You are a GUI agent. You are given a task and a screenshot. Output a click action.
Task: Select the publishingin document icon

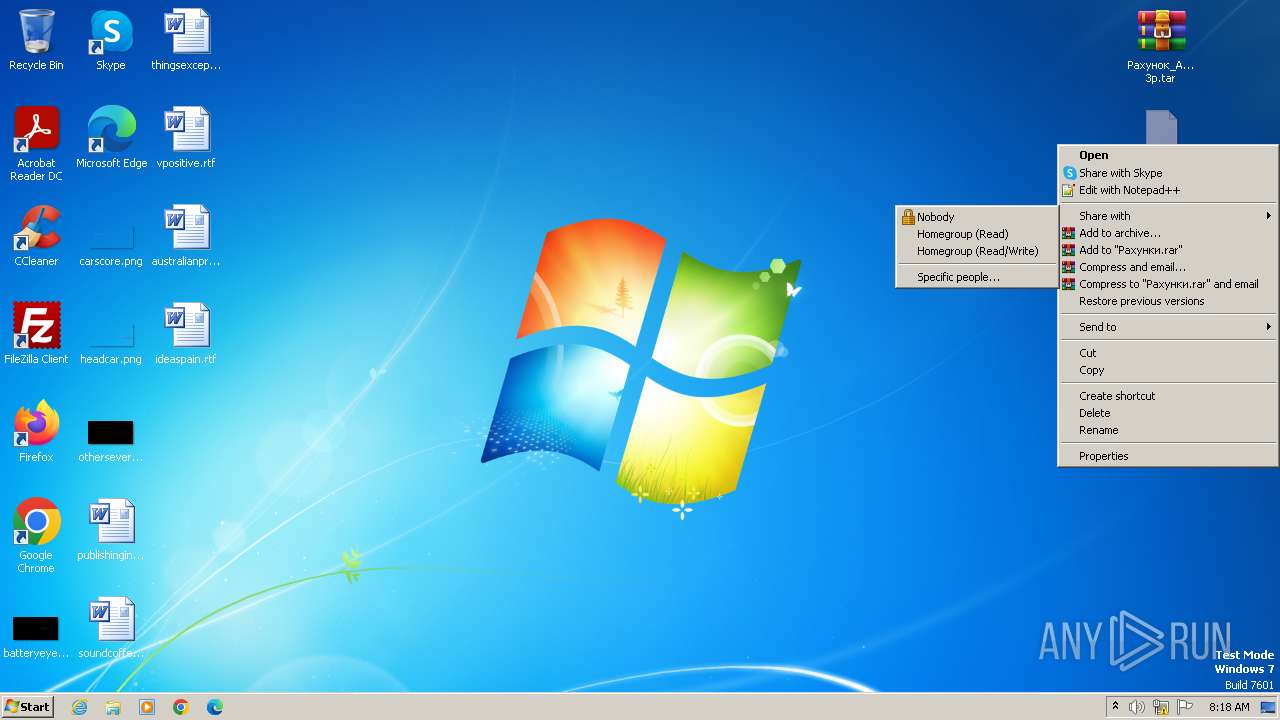[111, 530]
